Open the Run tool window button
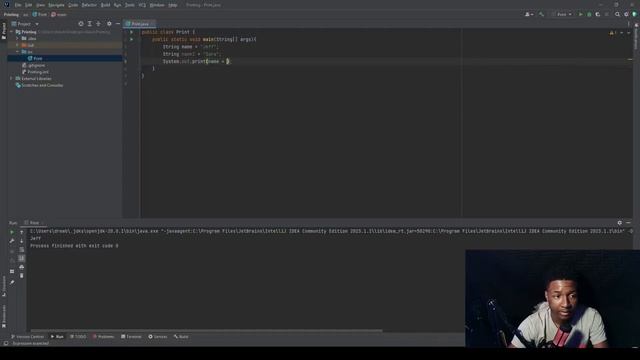This screenshot has width=640, height=360. pyautogui.click(x=57, y=337)
